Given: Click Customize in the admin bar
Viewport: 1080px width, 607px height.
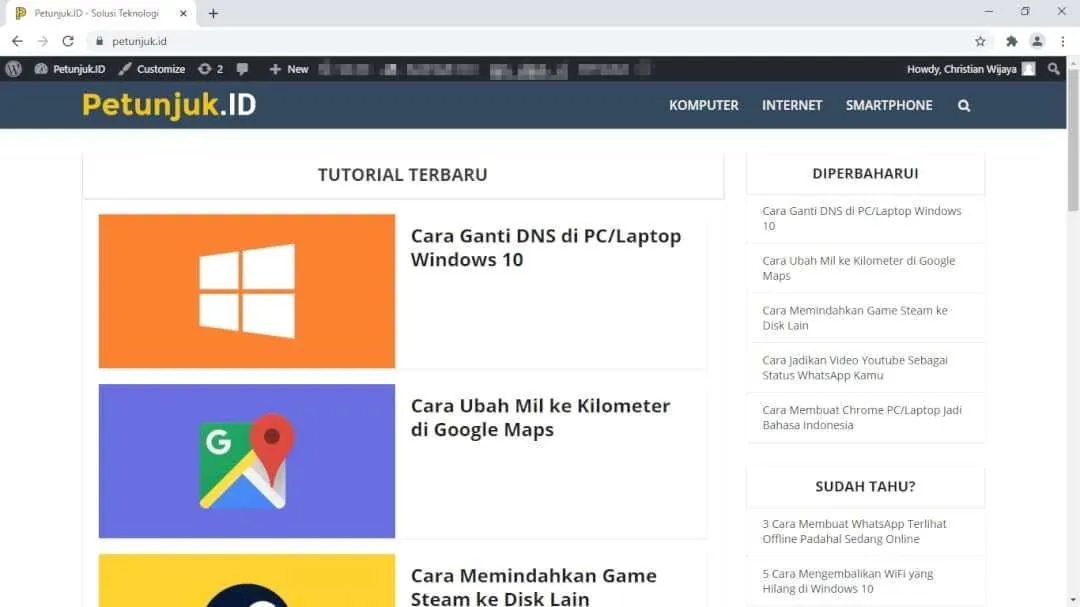Looking at the screenshot, I should (152, 69).
